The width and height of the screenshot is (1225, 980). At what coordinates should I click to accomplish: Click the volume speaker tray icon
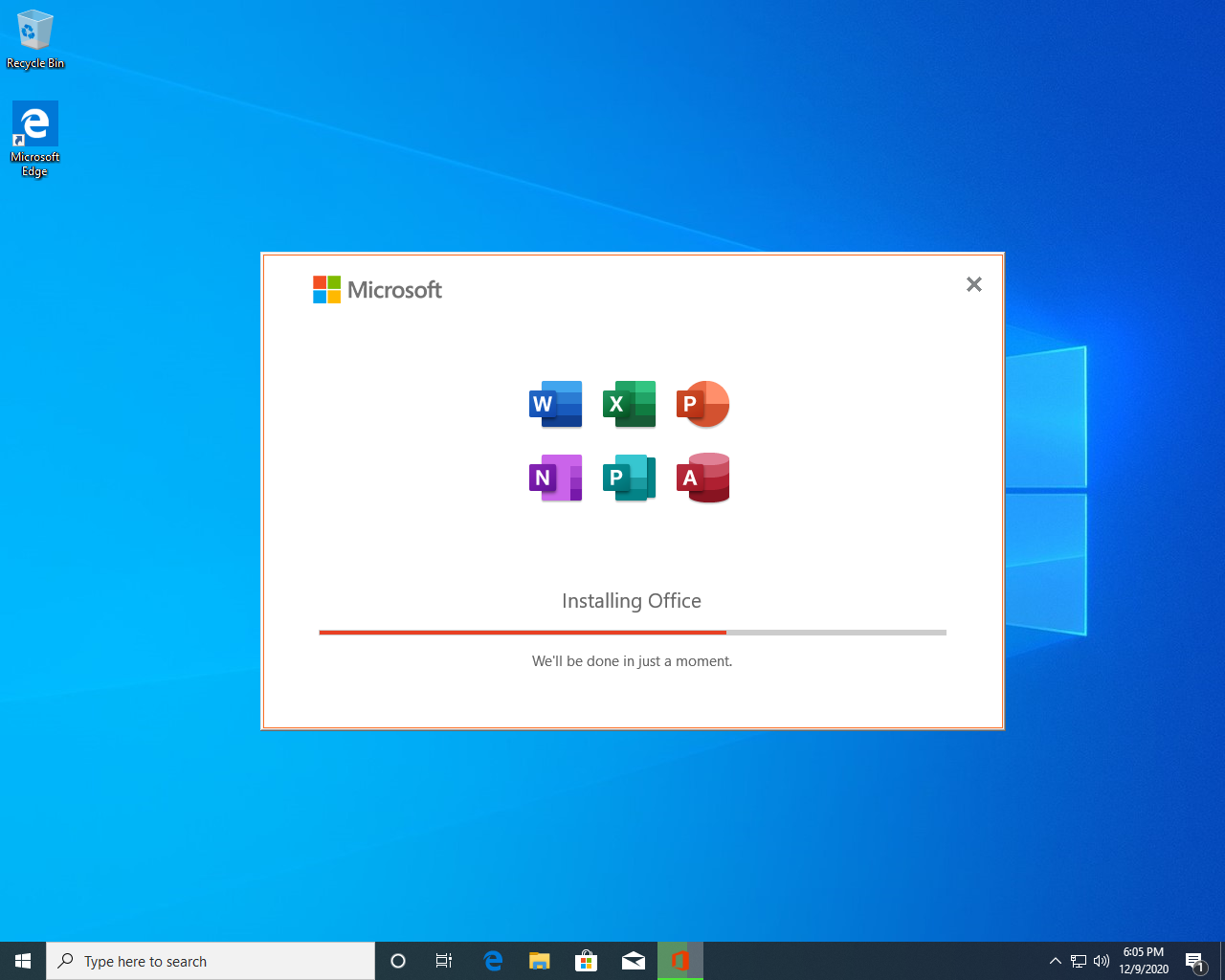[1102, 961]
